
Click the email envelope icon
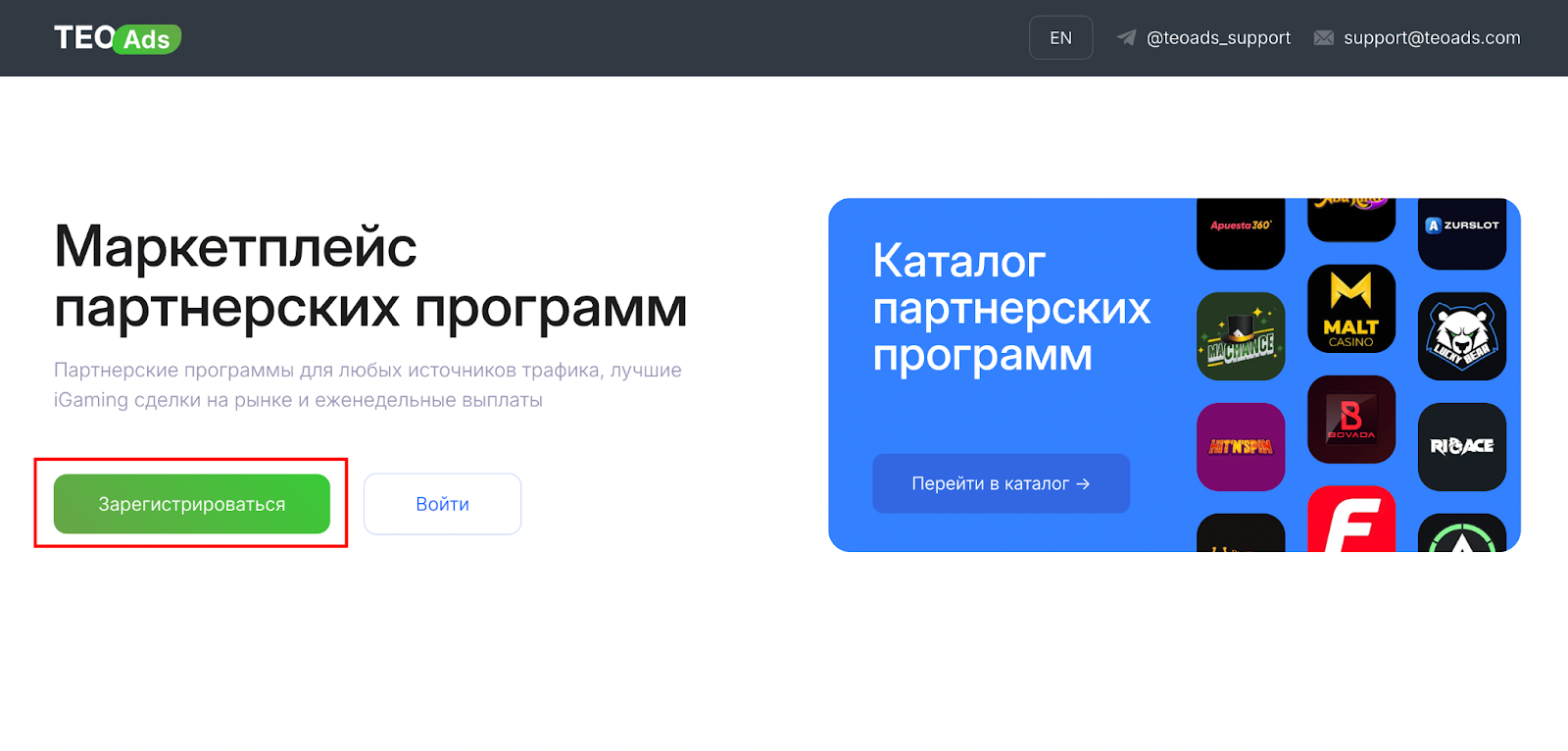pos(1324,37)
